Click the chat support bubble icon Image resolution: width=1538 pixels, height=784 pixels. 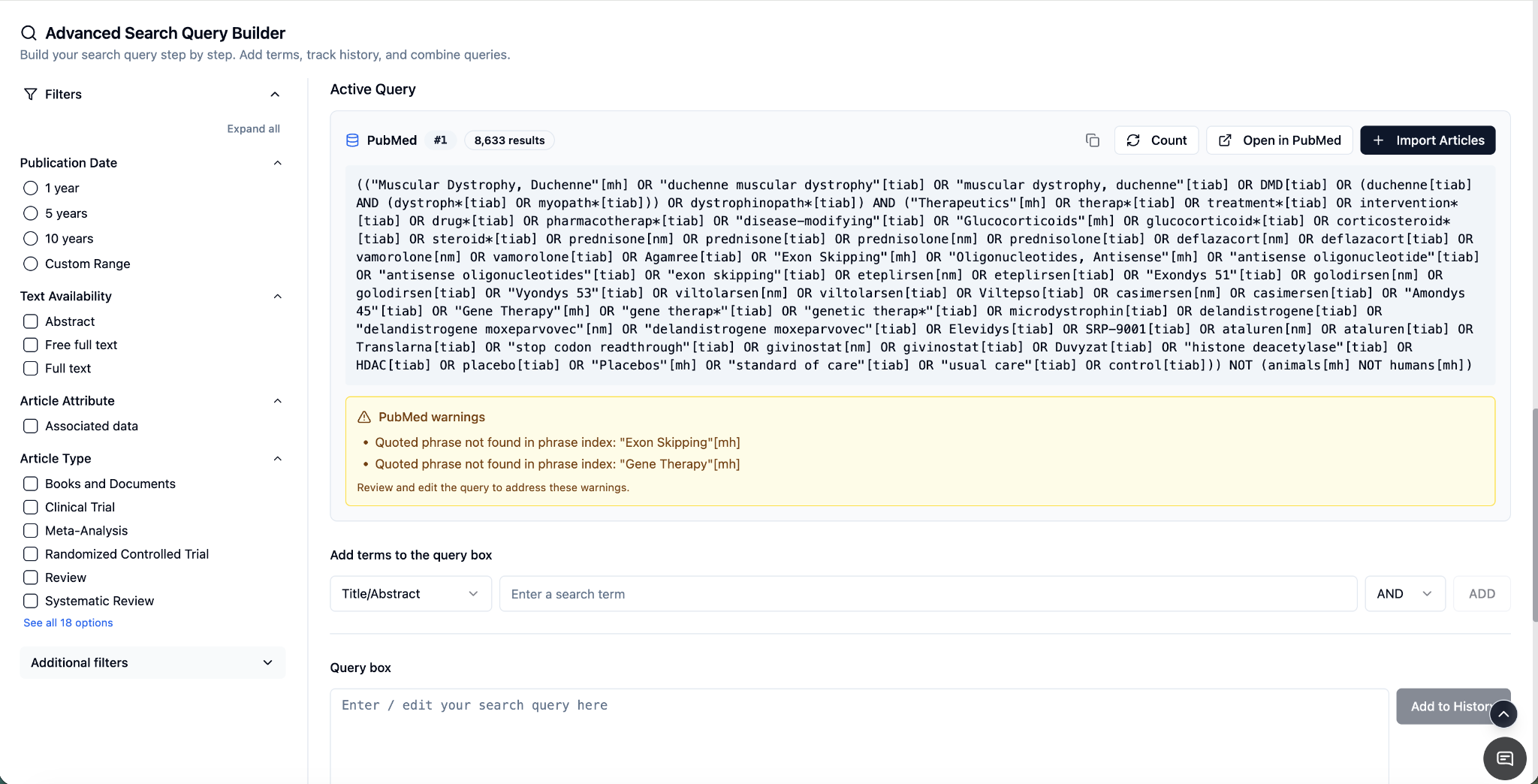1504,758
